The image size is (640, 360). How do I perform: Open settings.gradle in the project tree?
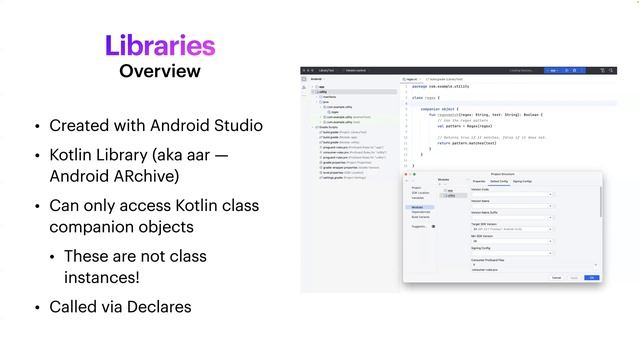click(x=343, y=178)
